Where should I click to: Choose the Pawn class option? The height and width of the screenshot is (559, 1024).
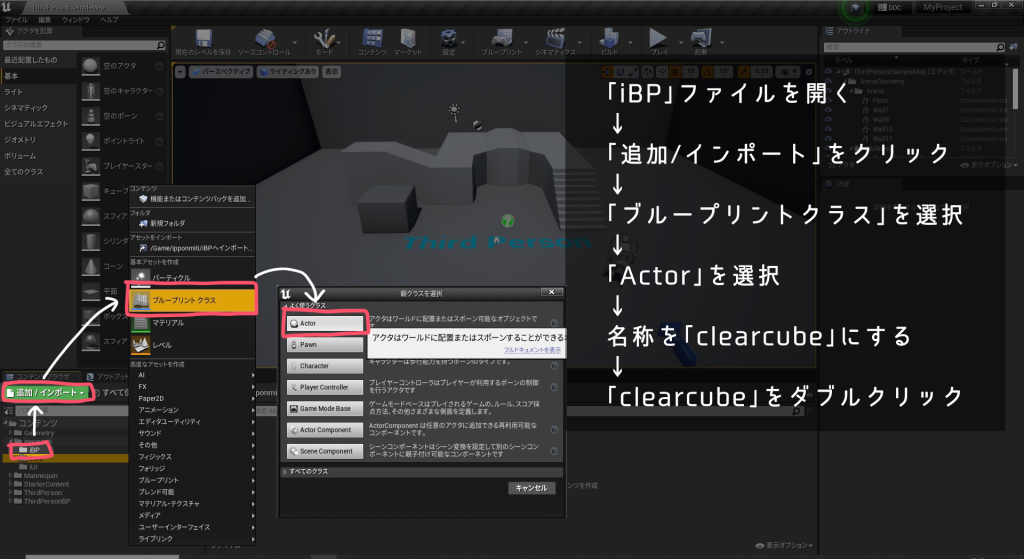click(323, 345)
